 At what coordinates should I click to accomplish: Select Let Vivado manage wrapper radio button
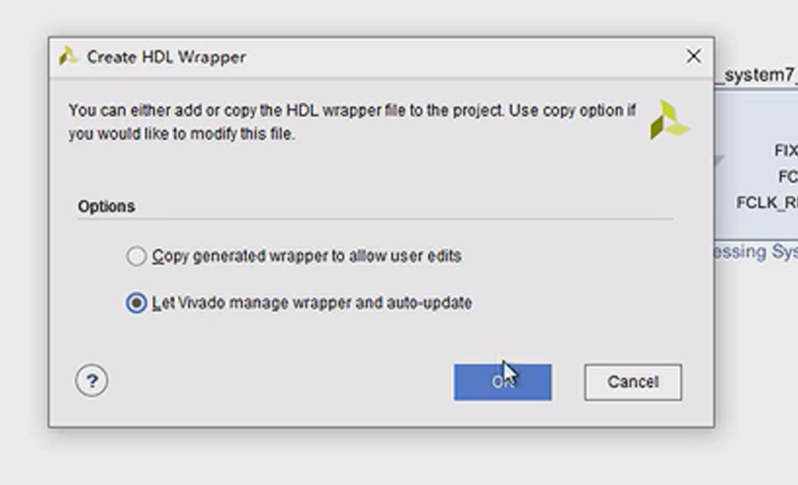(x=136, y=303)
